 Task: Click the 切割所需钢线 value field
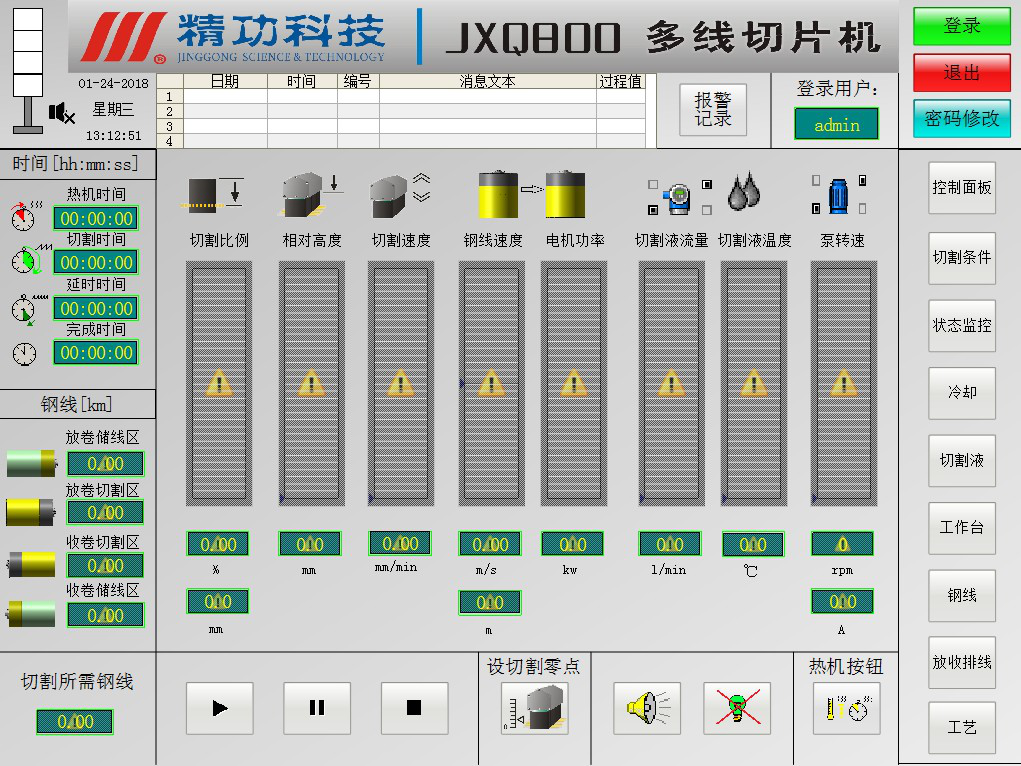(x=75, y=722)
